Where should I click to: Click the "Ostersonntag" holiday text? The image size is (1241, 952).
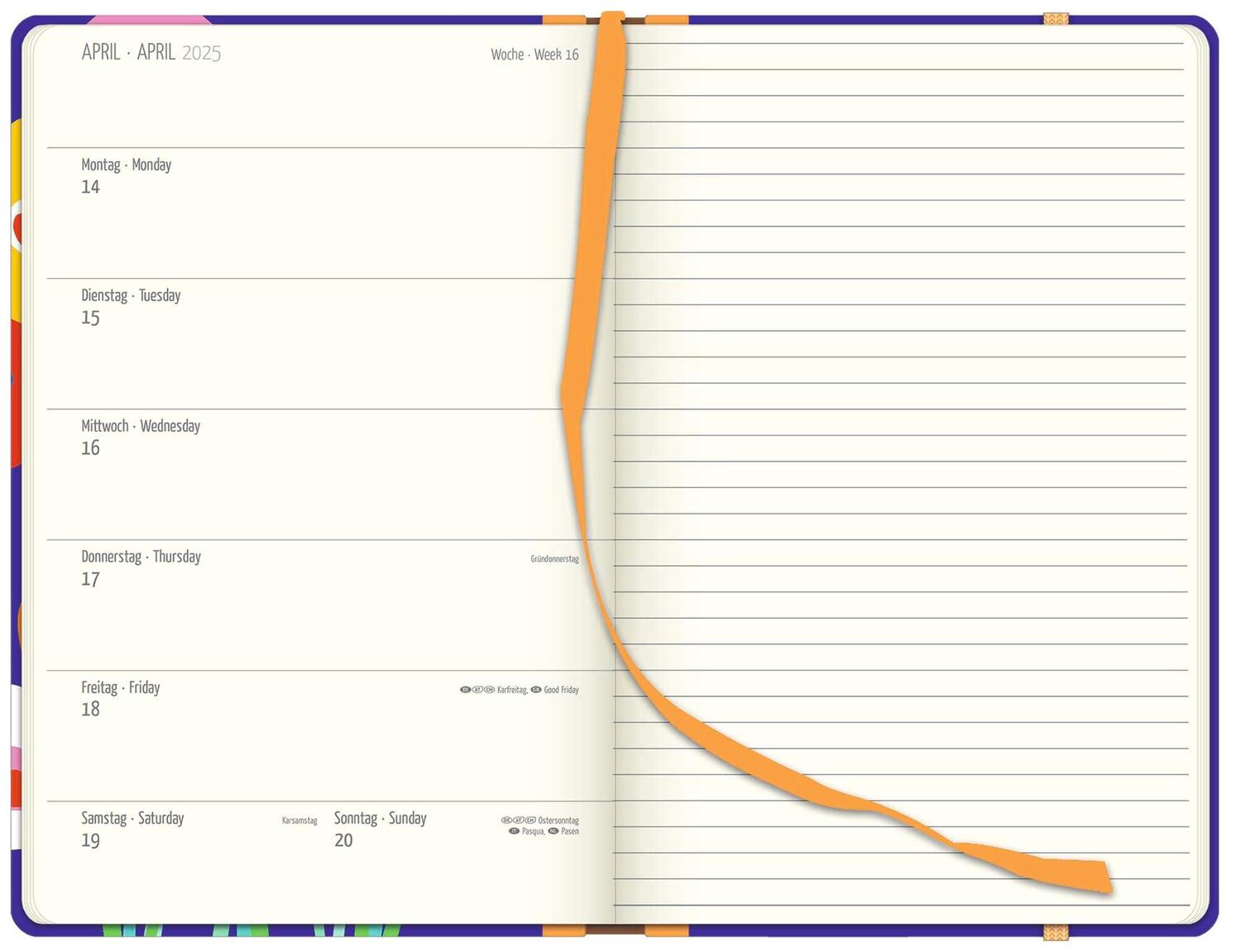[558, 820]
